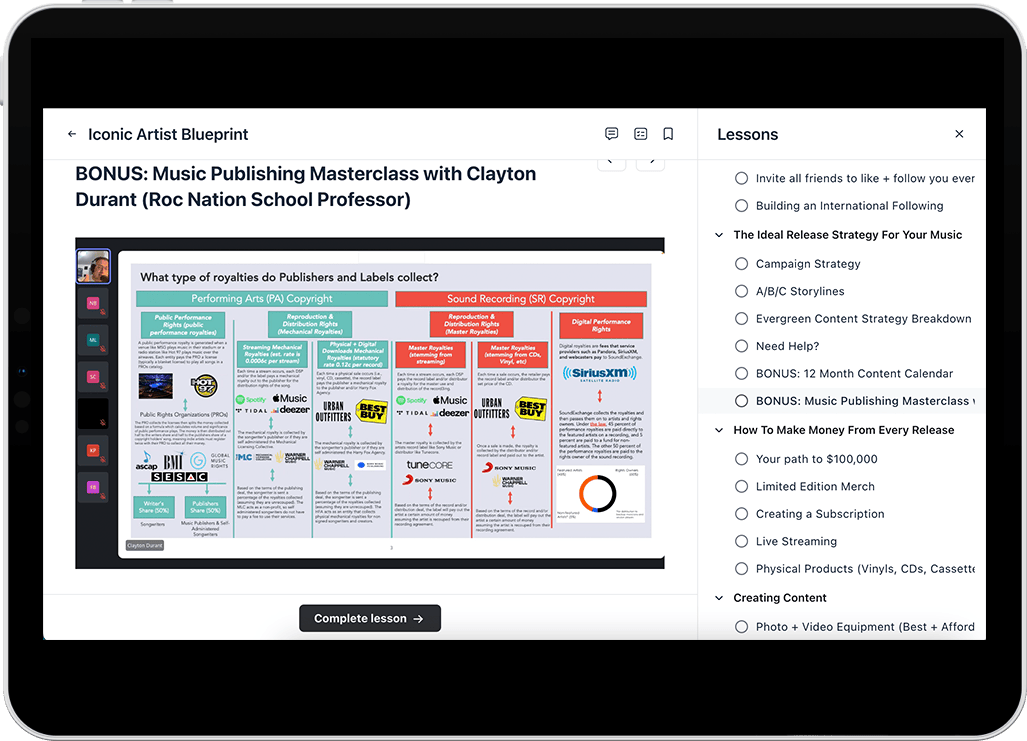Select the ML participant tile in the video

pos(93,341)
